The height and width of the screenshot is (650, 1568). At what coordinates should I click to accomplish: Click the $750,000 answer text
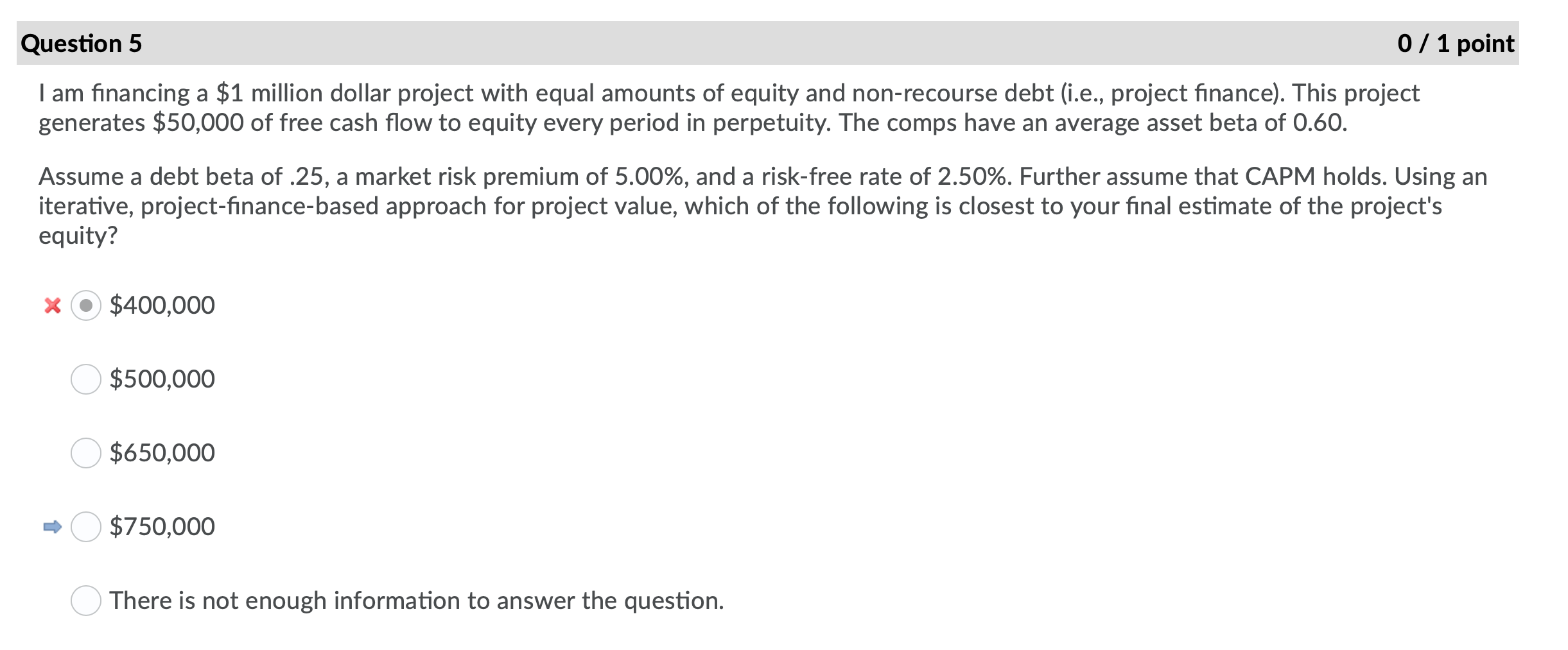pos(162,527)
